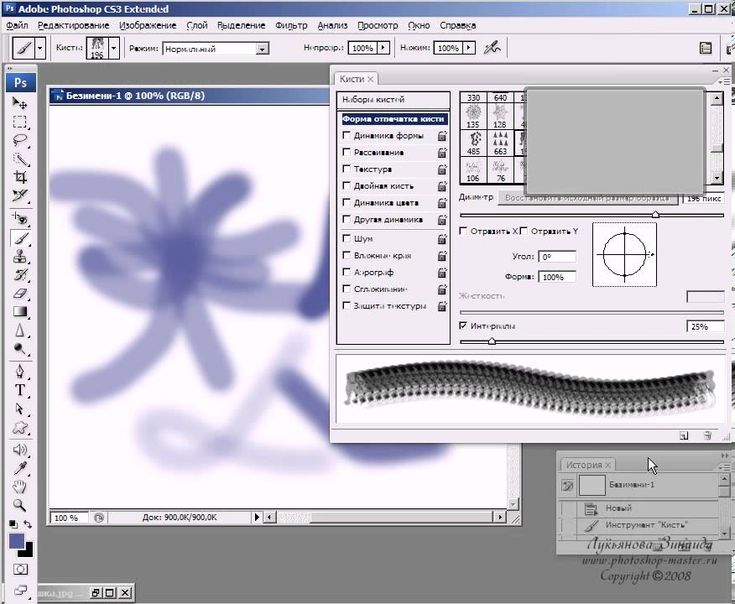
Task: Select the Dodge tool
Action: 20,349
